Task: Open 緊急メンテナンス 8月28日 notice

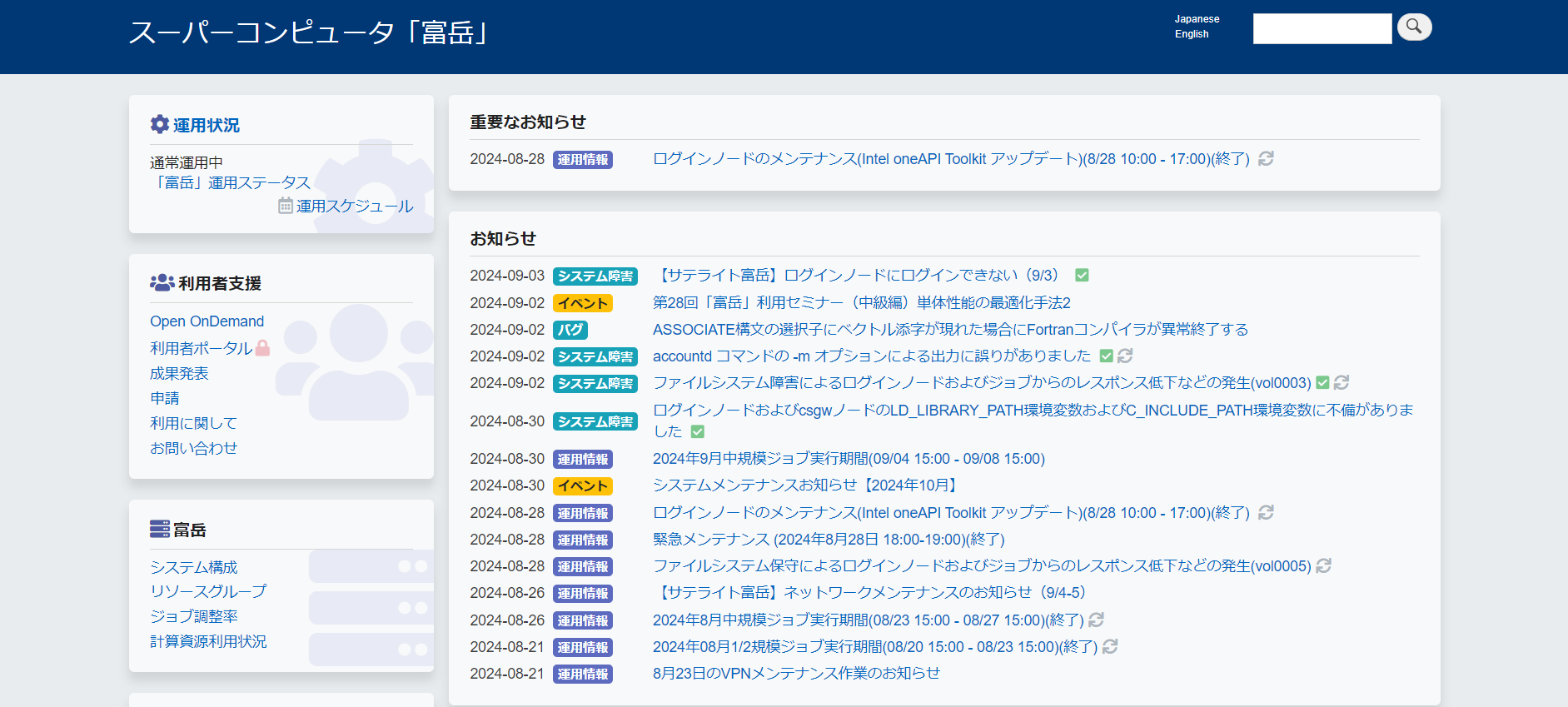Action: point(828,540)
